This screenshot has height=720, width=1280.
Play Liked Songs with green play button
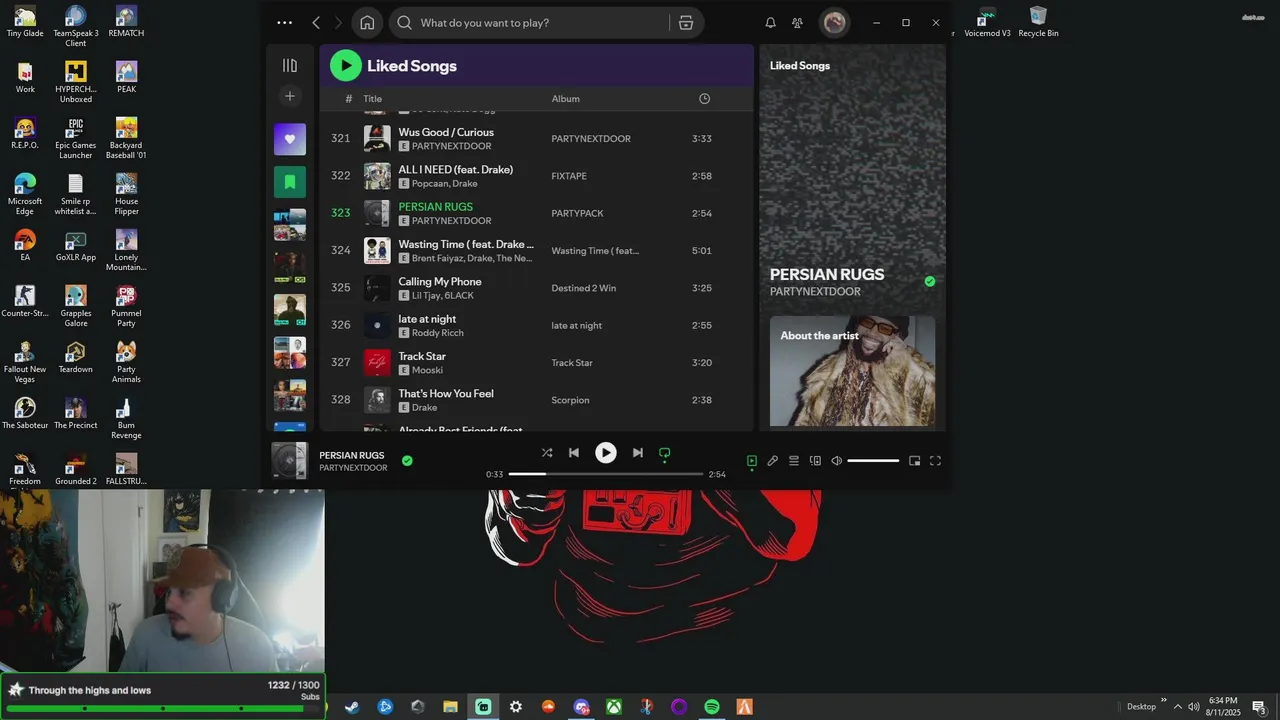pos(345,66)
